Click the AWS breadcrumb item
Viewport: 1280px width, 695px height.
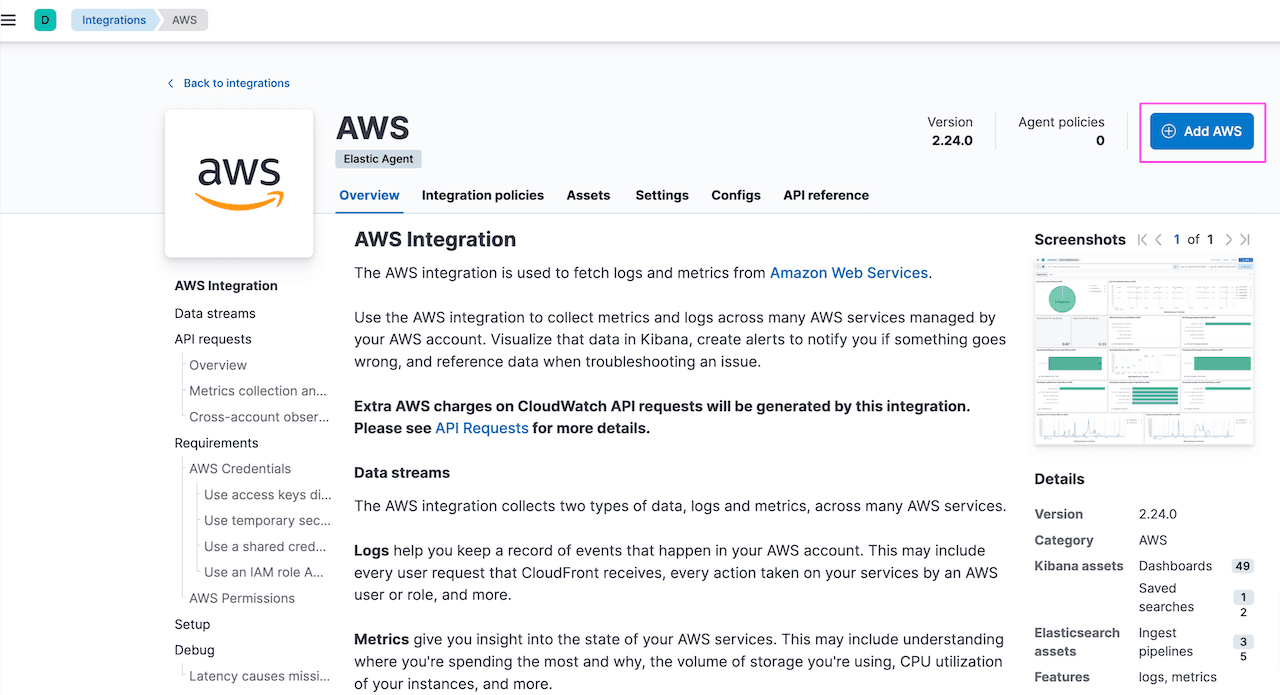tap(183, 19)
